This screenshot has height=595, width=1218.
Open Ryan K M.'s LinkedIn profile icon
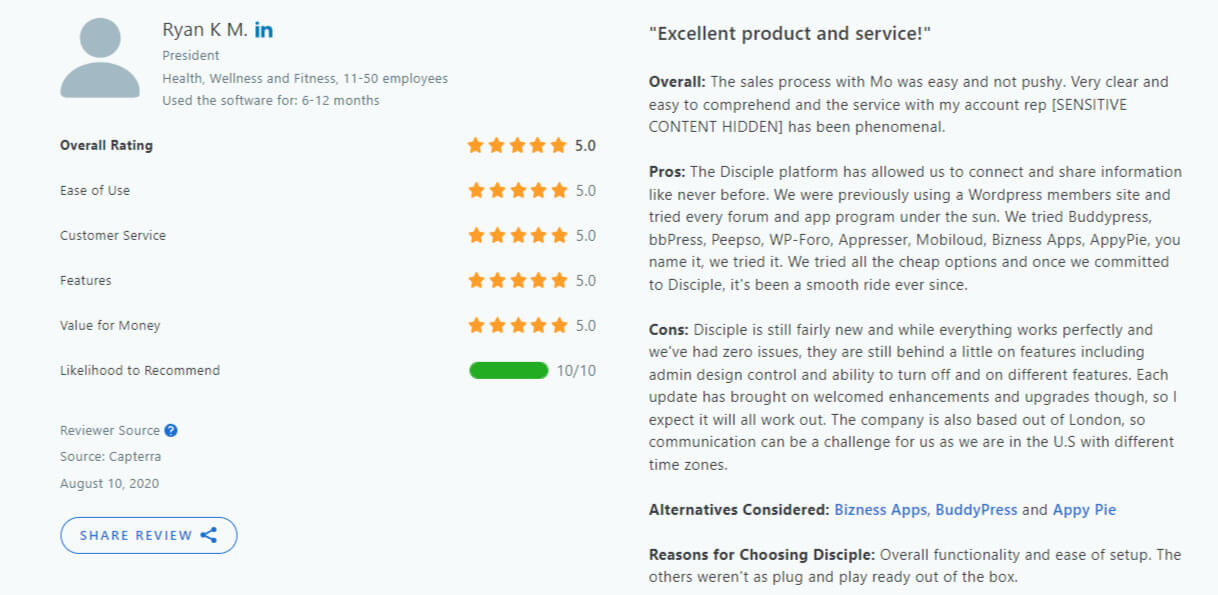coord(263,30)
